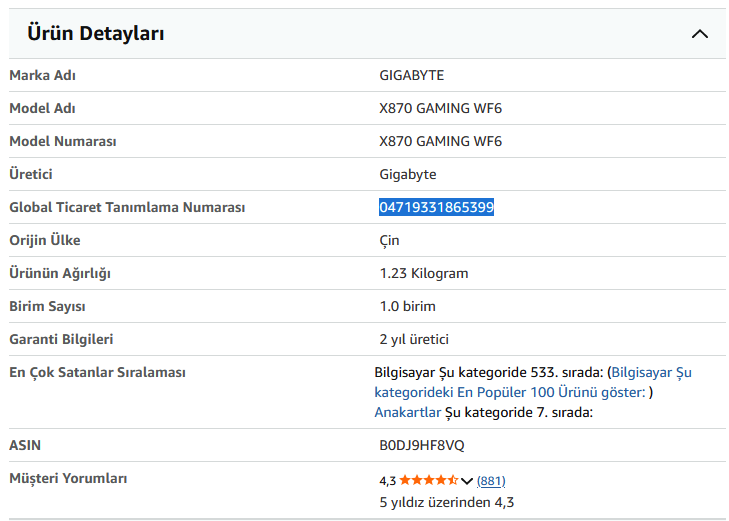Click the Garanti Bilgileri label

tap(61, 339)
